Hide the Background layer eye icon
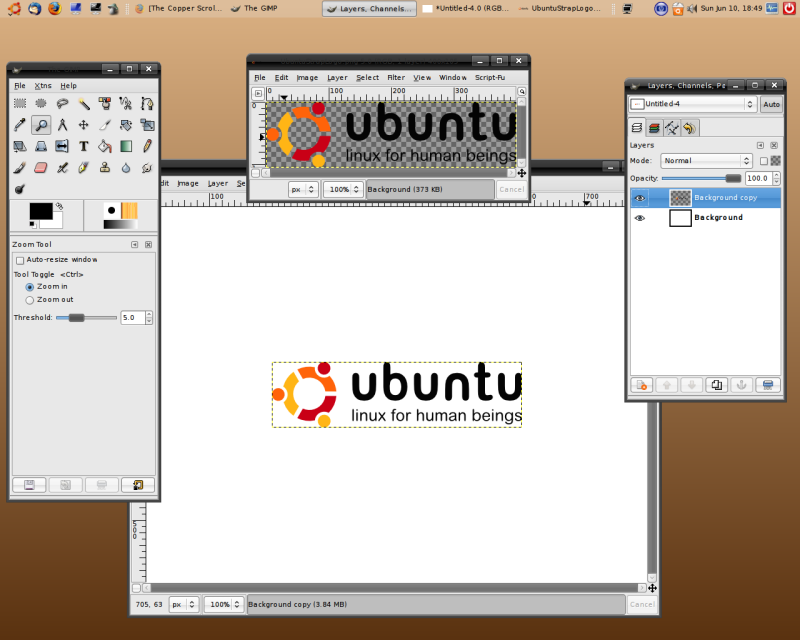 [x=640, y=218]
